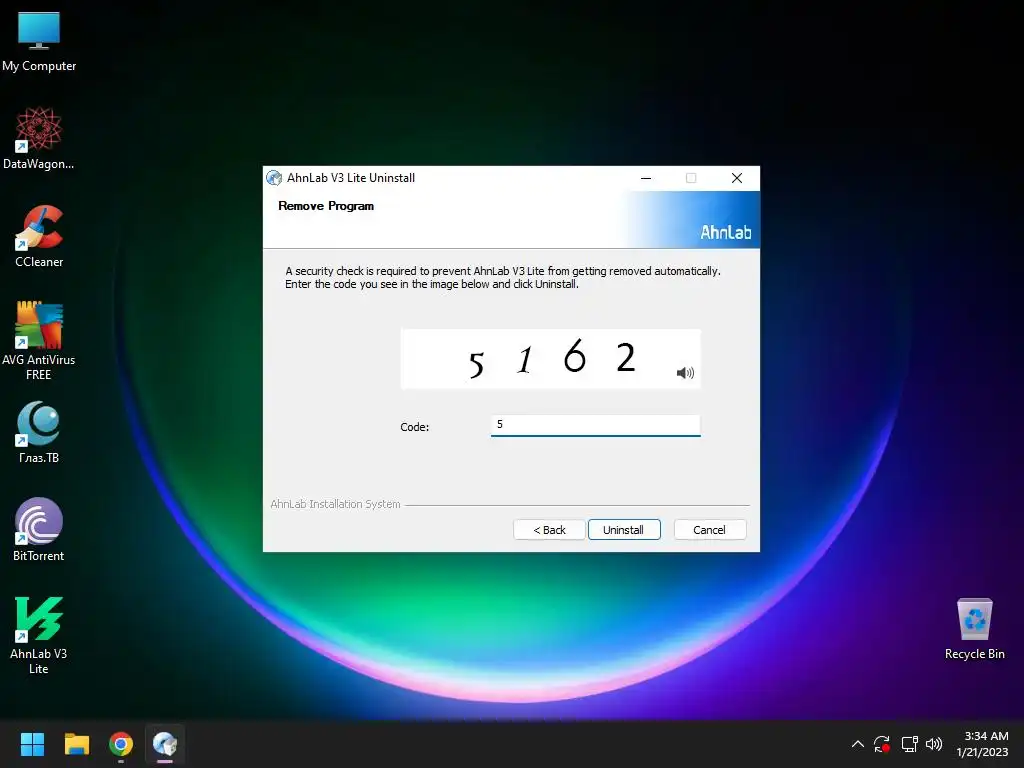
Task: Click the 'AhnLab Installation System' text
Action: point(335,504)
